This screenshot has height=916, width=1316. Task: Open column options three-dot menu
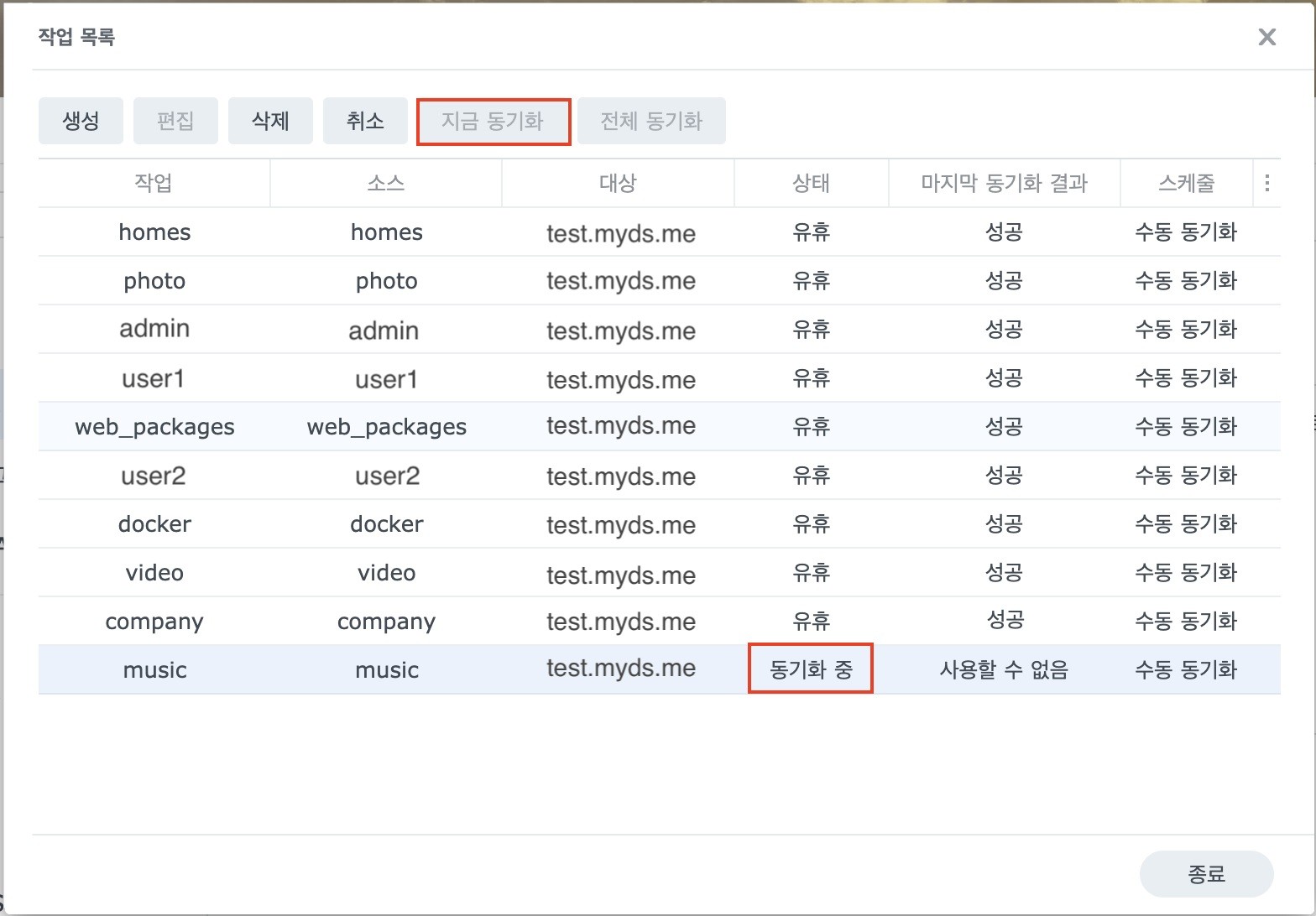[x=1266, y=183]
